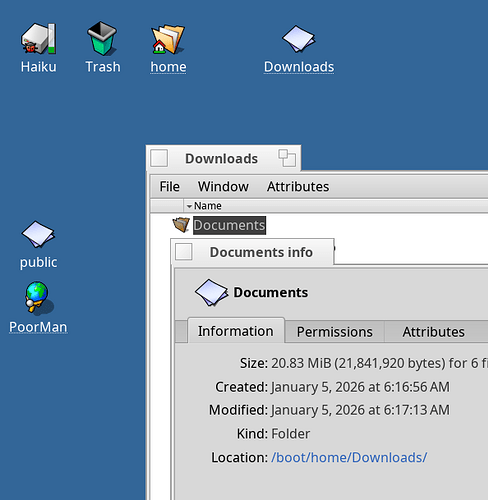Open the Attributes menu in Downloads window

click(298, 187)
